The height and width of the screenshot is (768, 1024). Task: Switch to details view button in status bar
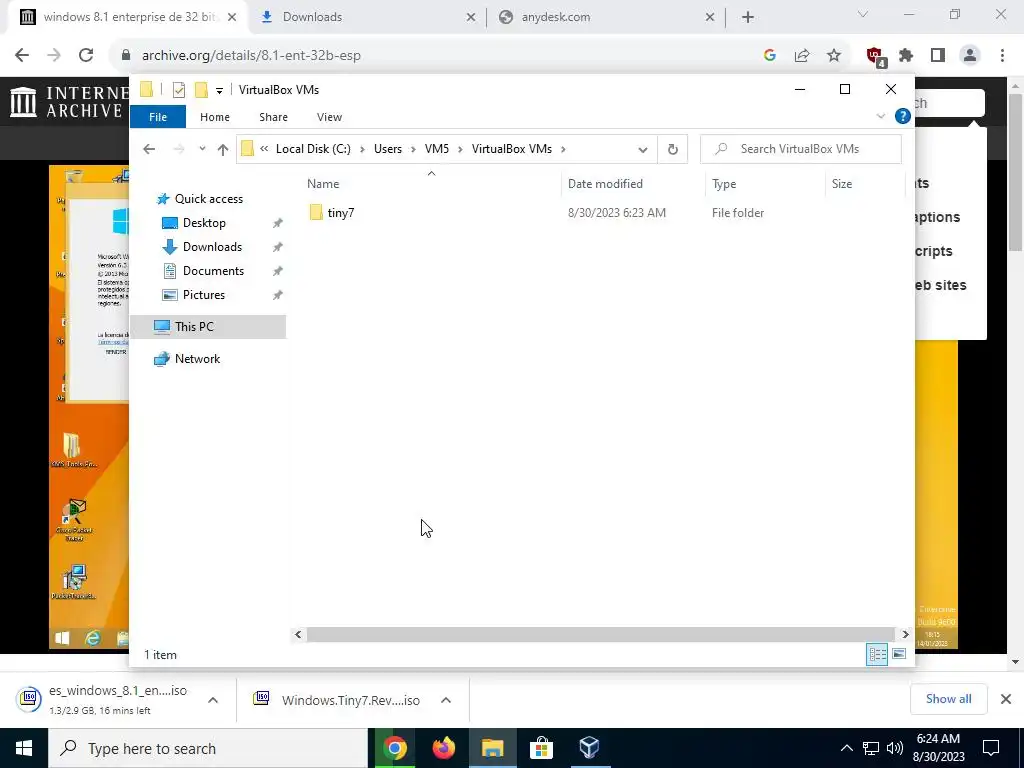pyautogui.click(x=877, y=654)
